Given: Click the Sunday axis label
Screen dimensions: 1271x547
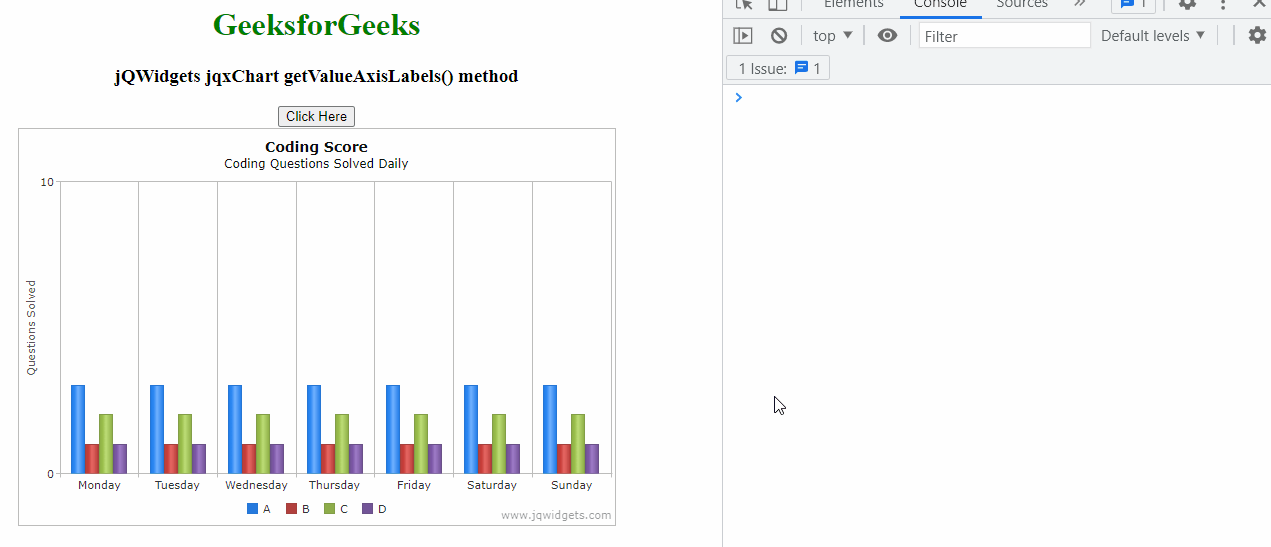Looking at the screenshot, I should click(x=572, y=485).
